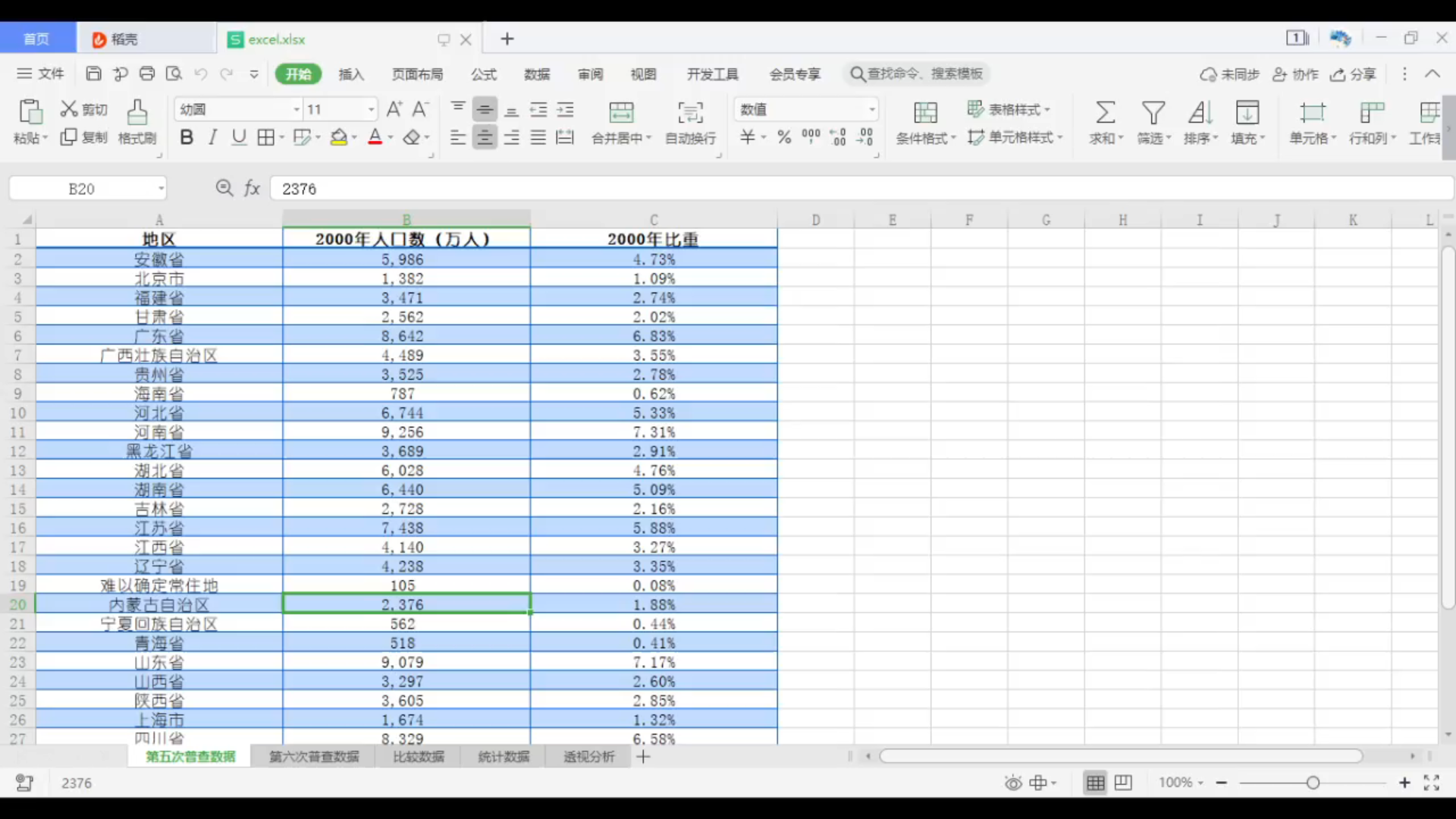Copy the selected cell
The image size is (1456, 819).
coord(83,137)
